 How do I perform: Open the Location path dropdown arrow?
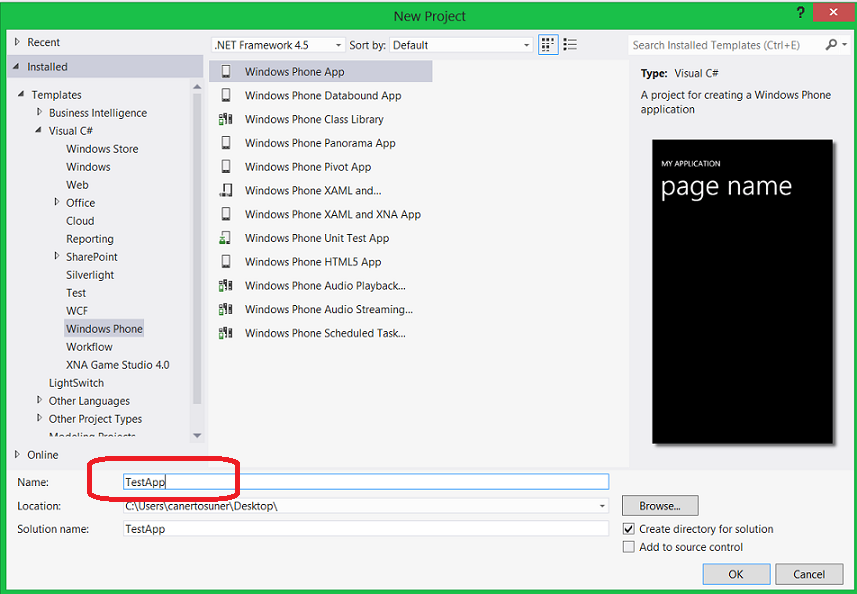602,506
